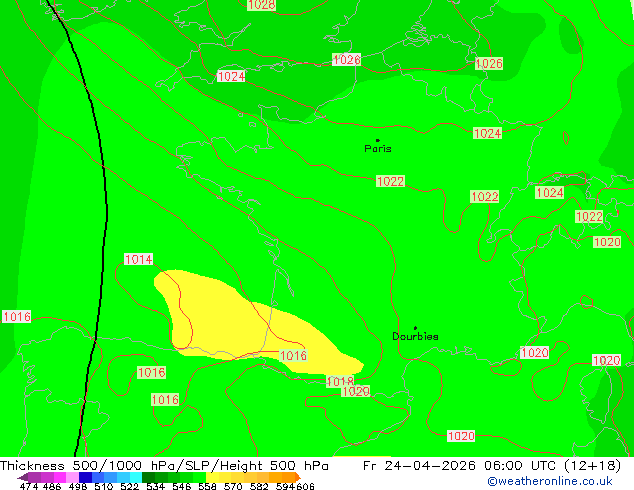Viewport: 634px width, 490px height.
Task: Pick the dark green legend swatch above 534
Action: [149, 477]
